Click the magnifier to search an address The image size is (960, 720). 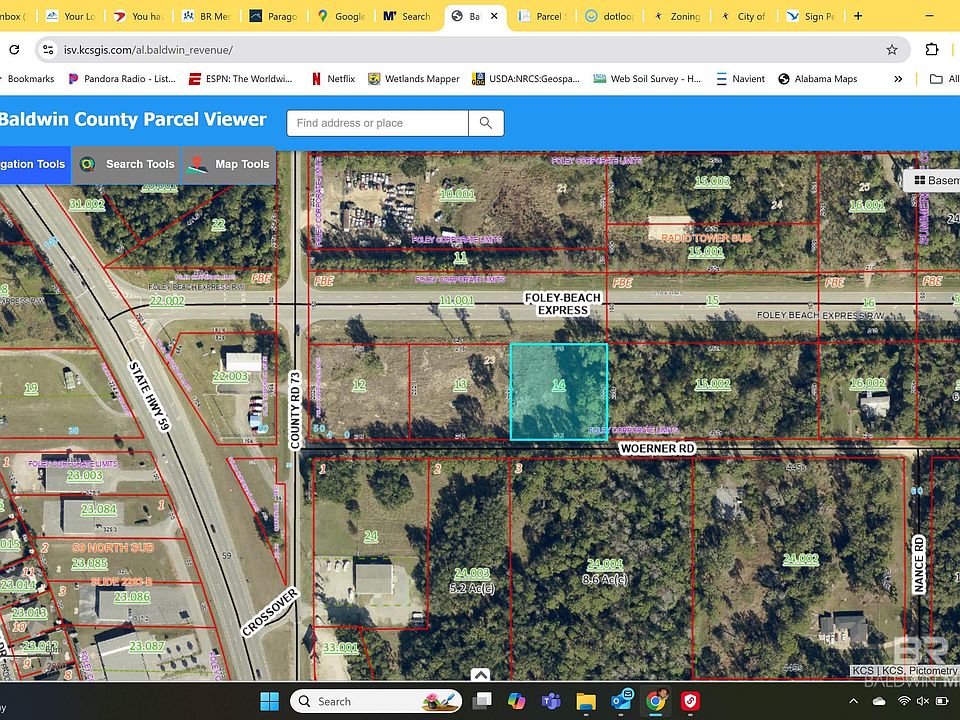[x=486, y=122]
